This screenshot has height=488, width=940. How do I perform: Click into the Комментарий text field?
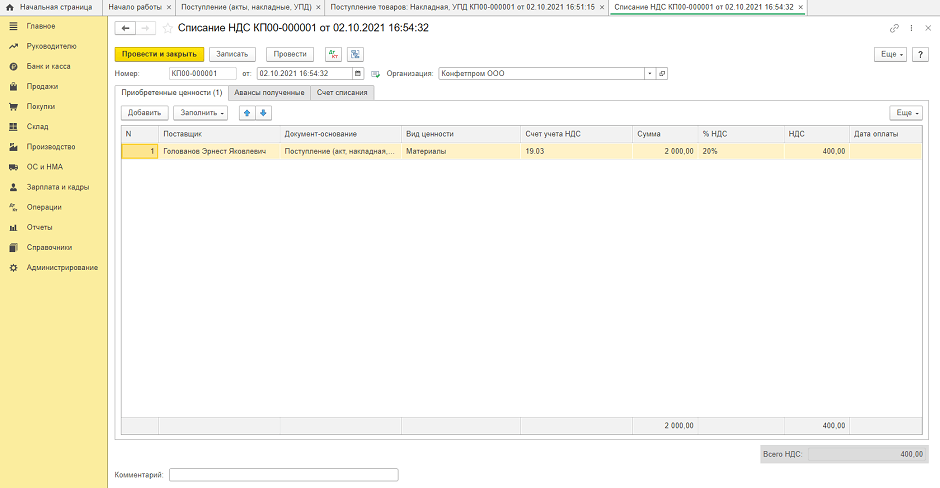coord(284,475)
